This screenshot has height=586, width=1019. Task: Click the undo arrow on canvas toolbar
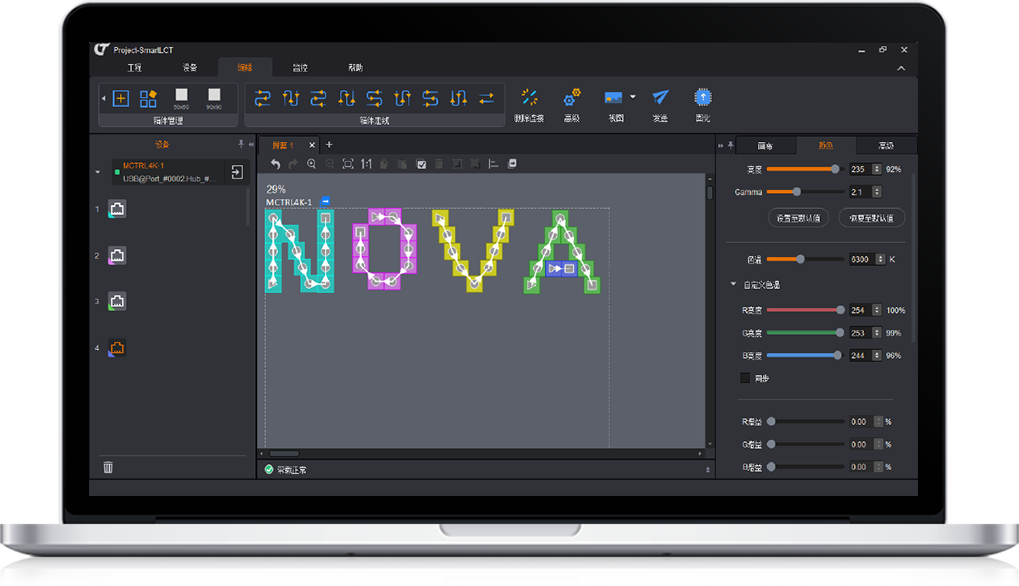(x=276, y=164)
